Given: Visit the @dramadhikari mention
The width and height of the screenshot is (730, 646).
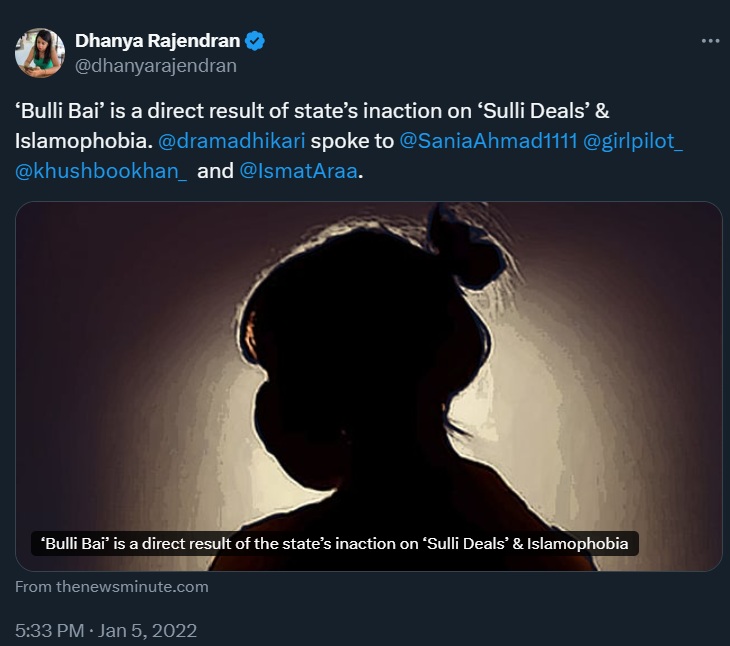Looking at the screenshot, I should pyautogui.click(x=232, y=142).
